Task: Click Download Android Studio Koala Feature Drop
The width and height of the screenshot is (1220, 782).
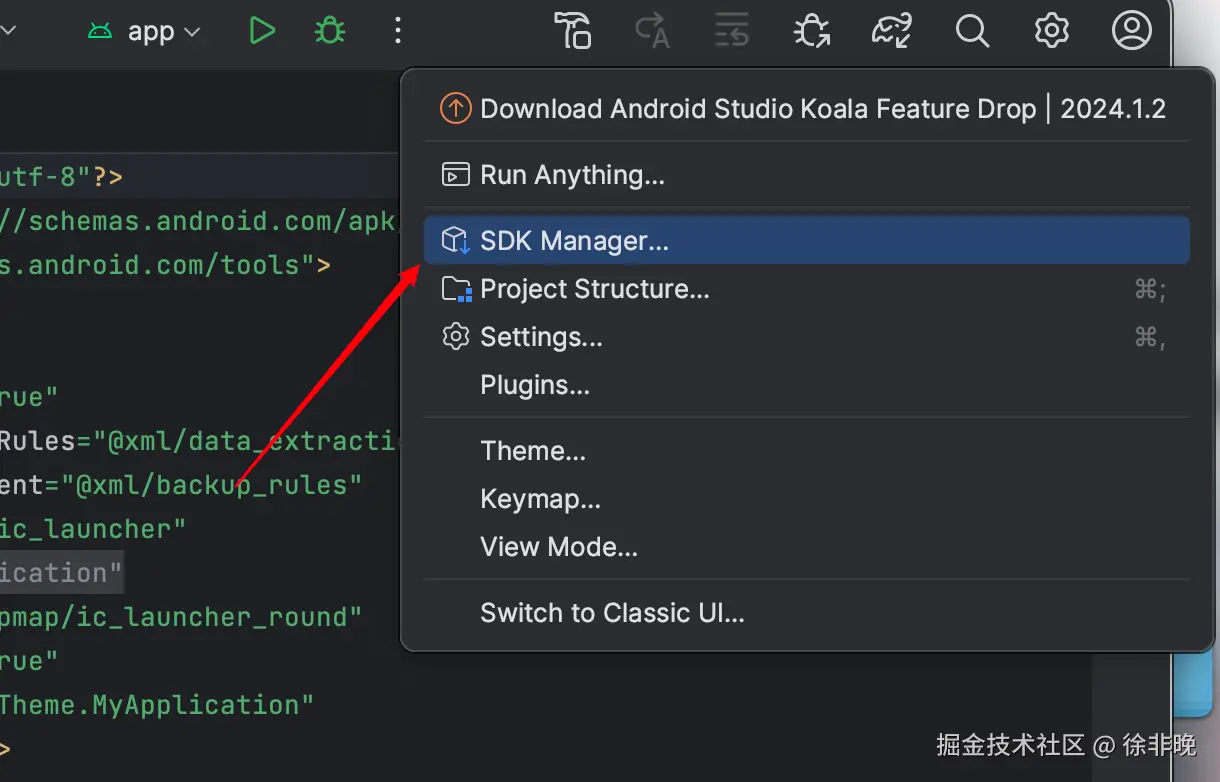Action: coord(822,109)
